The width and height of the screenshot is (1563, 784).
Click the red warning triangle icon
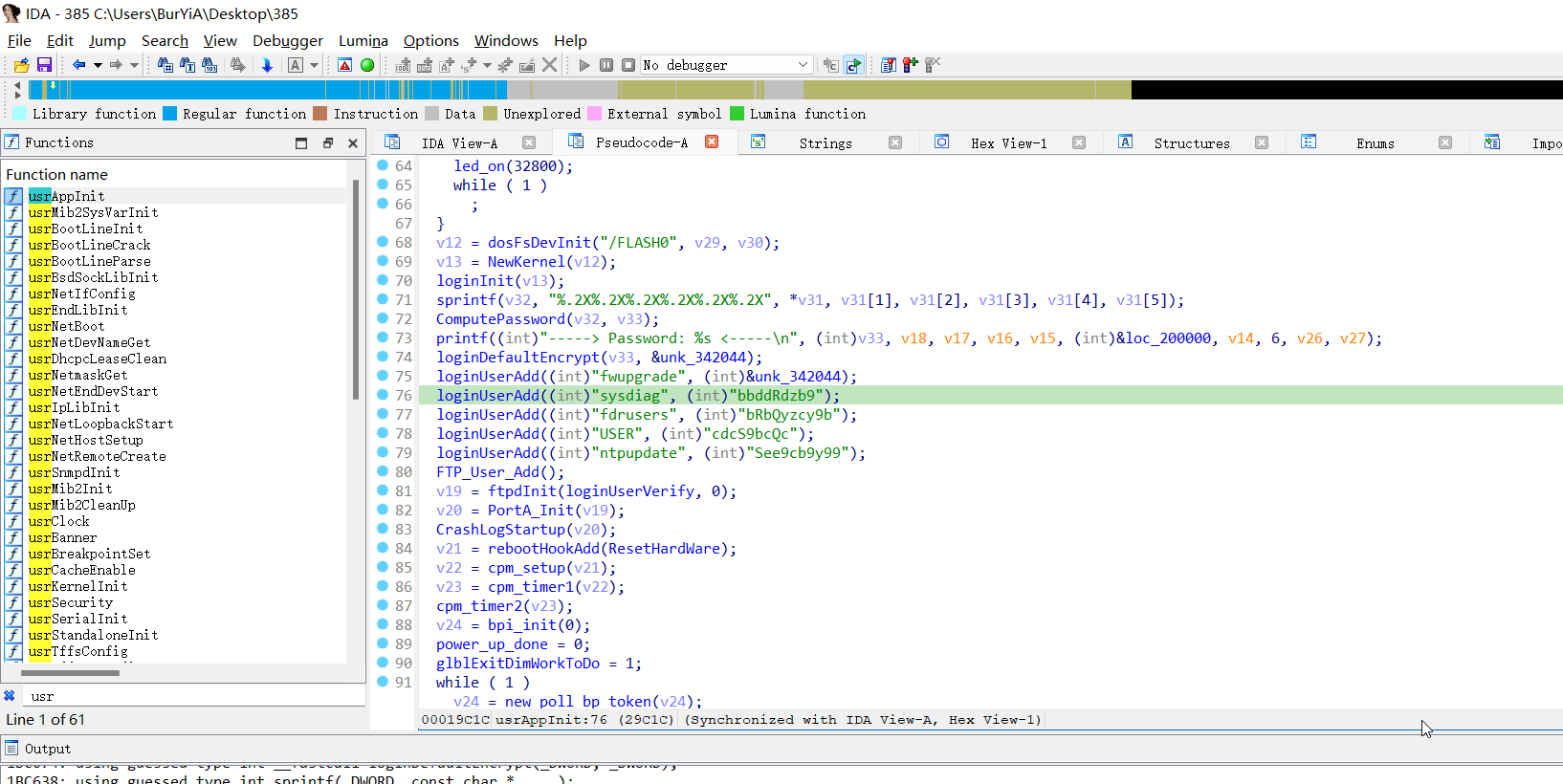(x=345, y=65)
